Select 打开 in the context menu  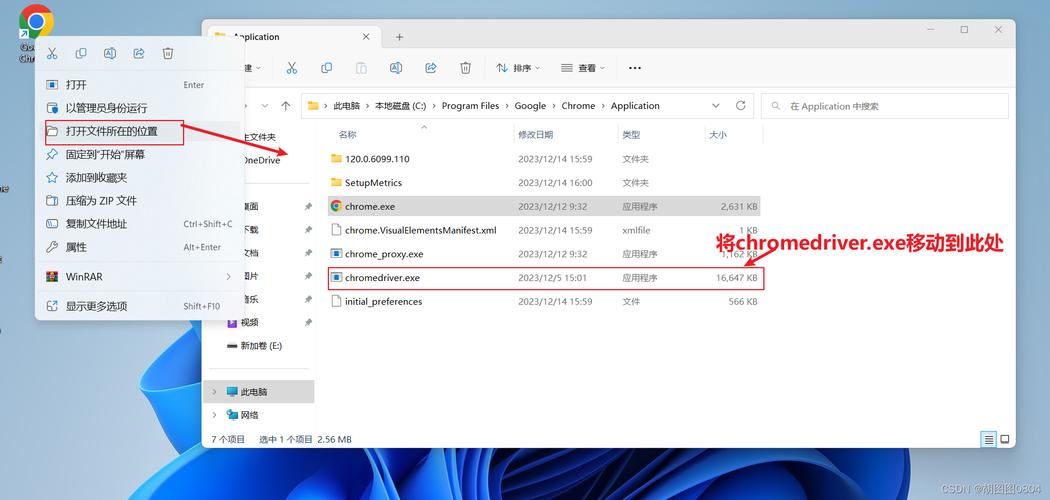(x=139, y=85)
